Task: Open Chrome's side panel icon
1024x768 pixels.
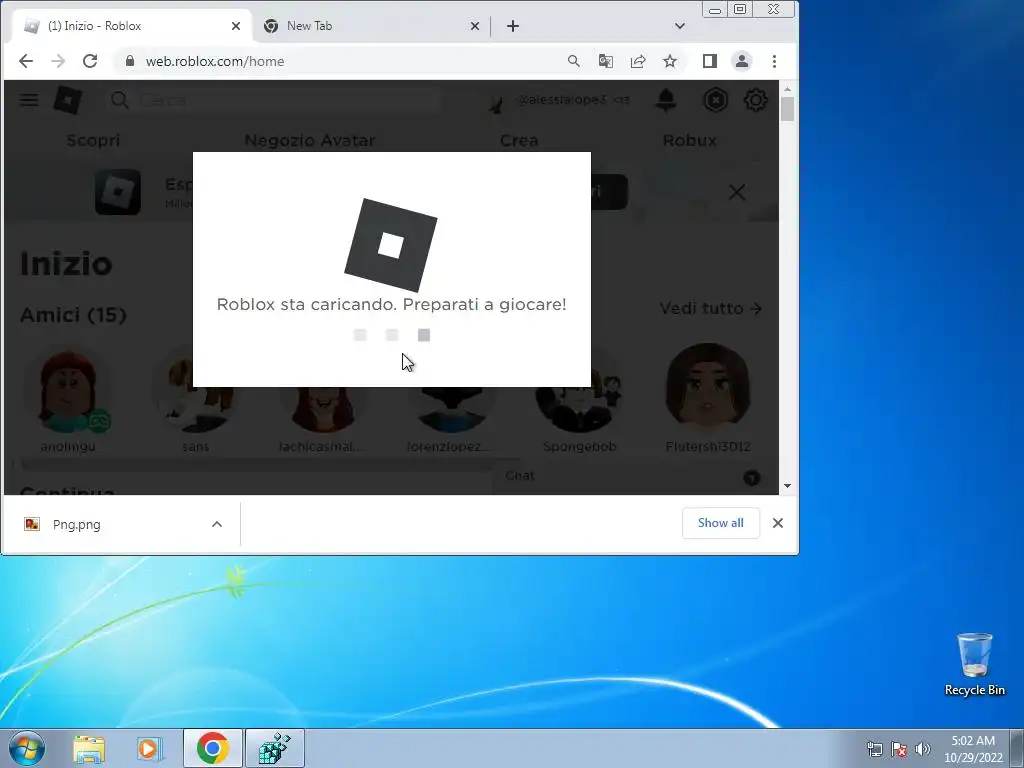Action: click(710, 61)
